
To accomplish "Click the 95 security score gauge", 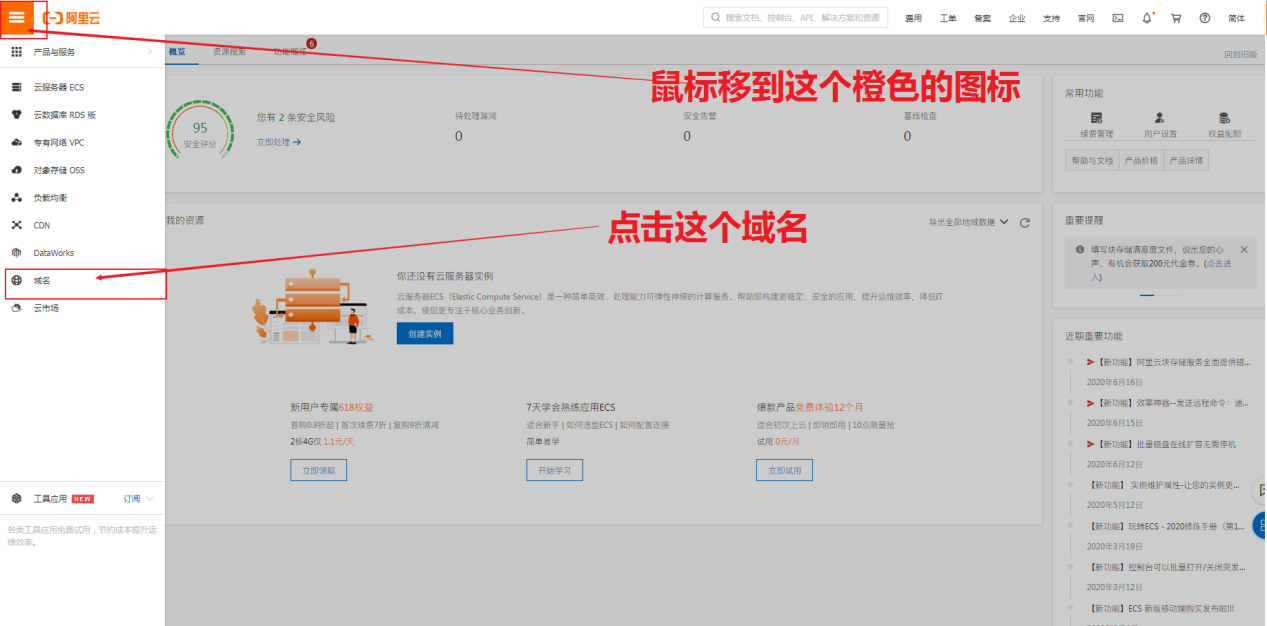I will pyautogui.click(x=200, y=129).
